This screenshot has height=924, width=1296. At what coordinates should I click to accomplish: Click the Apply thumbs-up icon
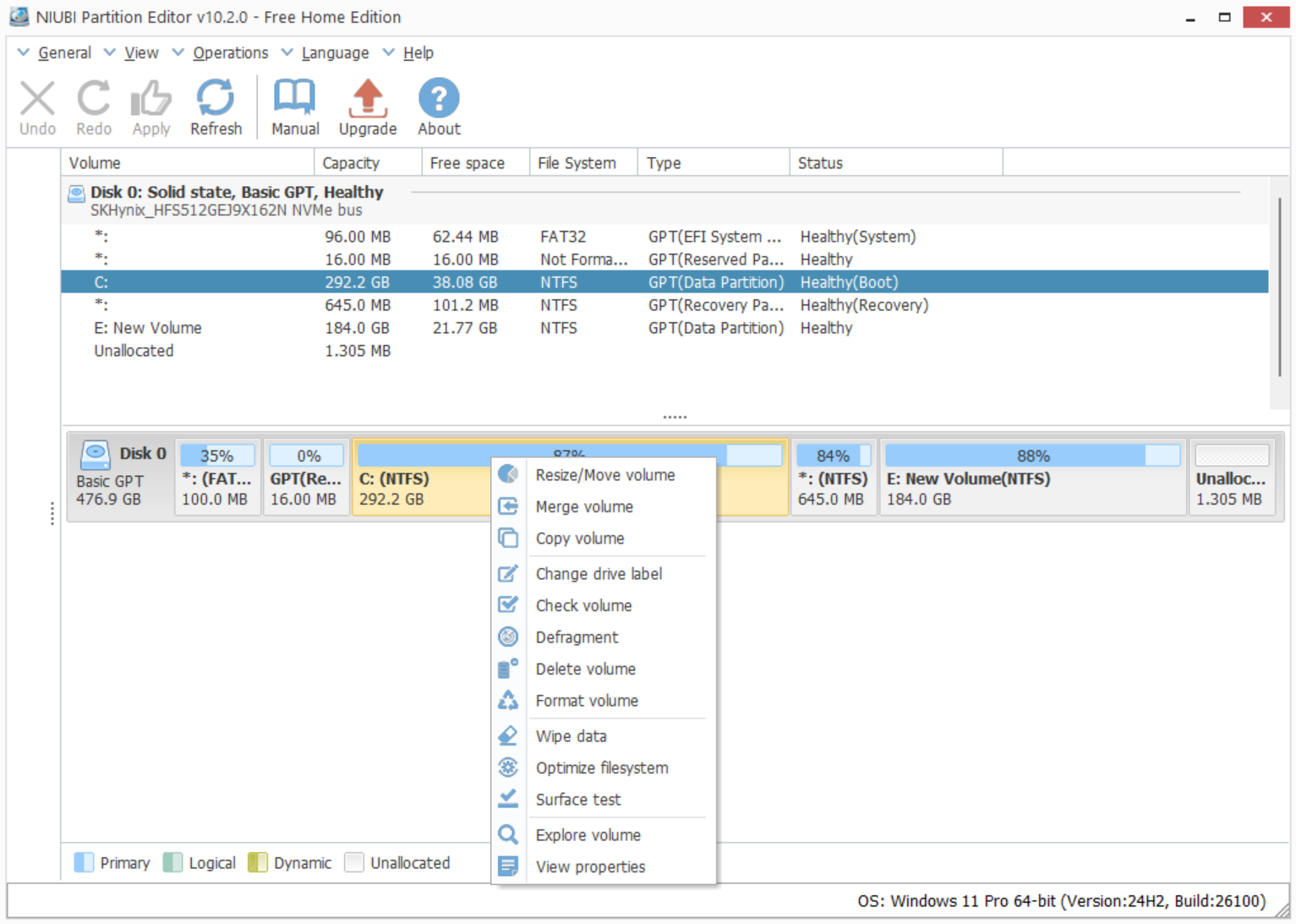(x=151, y=98)
